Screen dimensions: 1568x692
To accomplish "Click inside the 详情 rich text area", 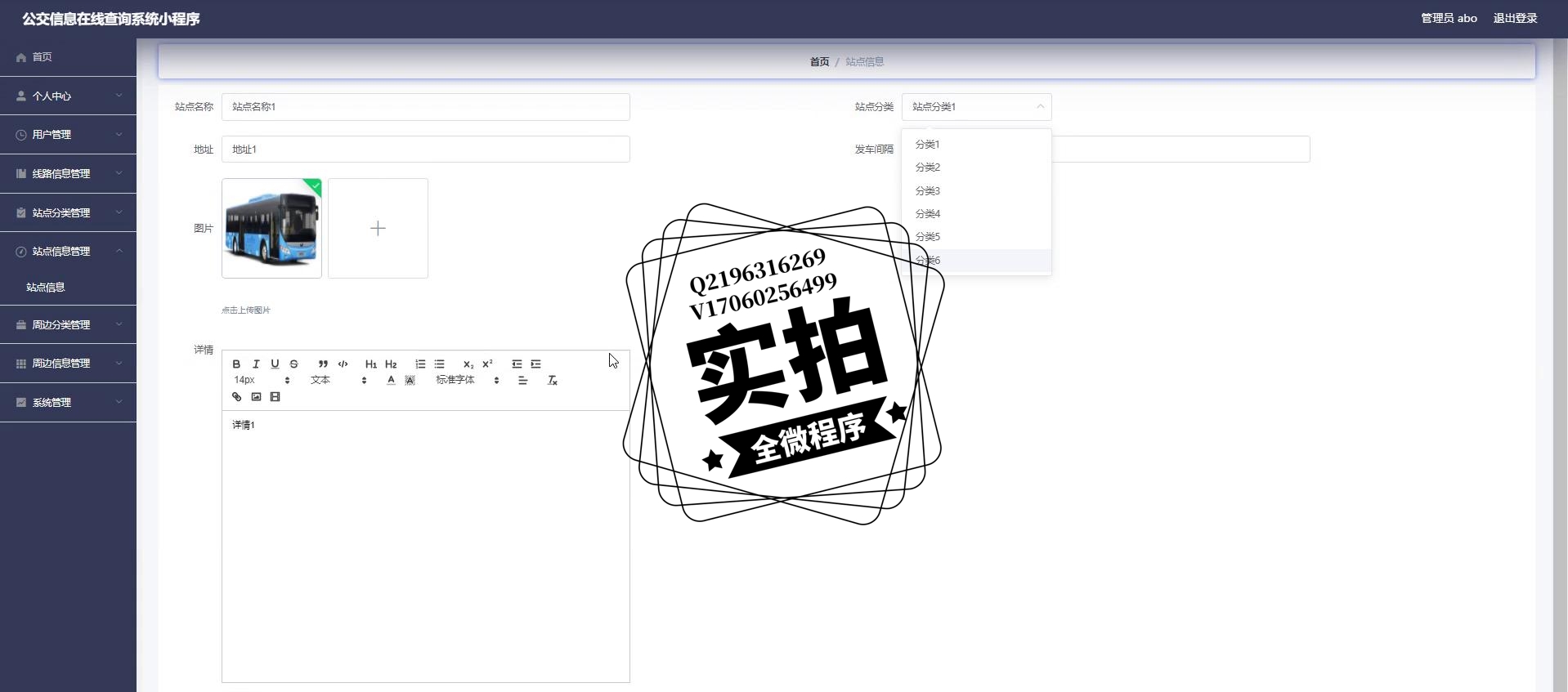I will click(426, 546).
